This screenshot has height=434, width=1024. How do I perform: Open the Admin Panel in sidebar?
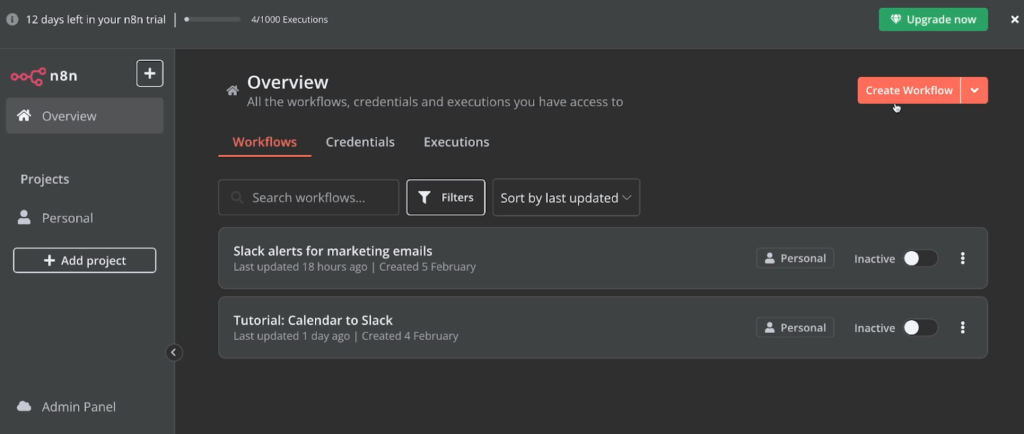point(78,407)
